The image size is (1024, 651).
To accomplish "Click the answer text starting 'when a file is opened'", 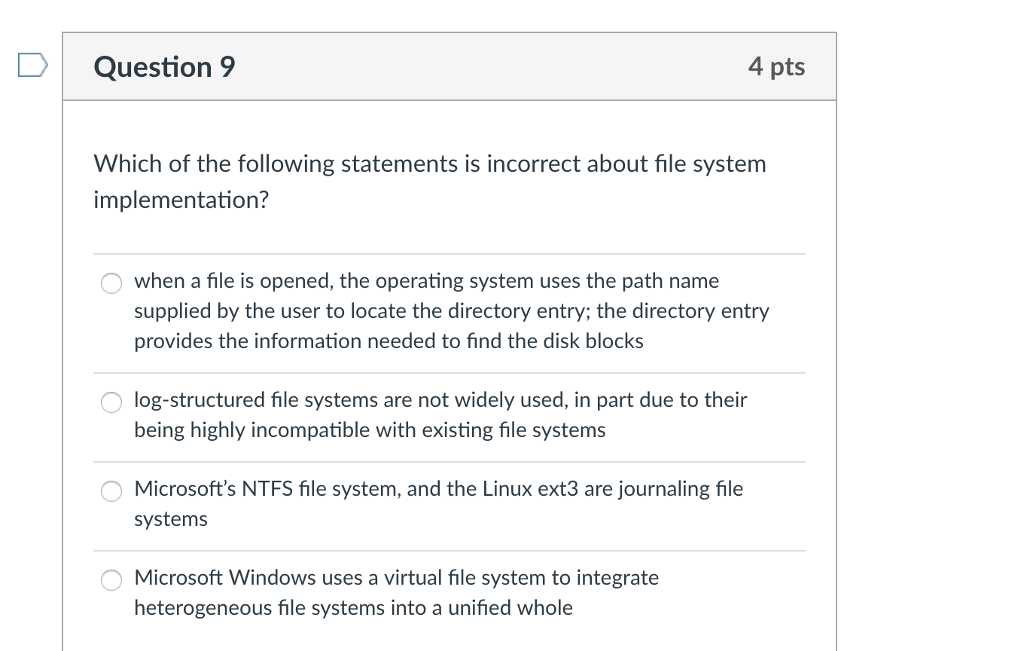I will click(451, 311).
